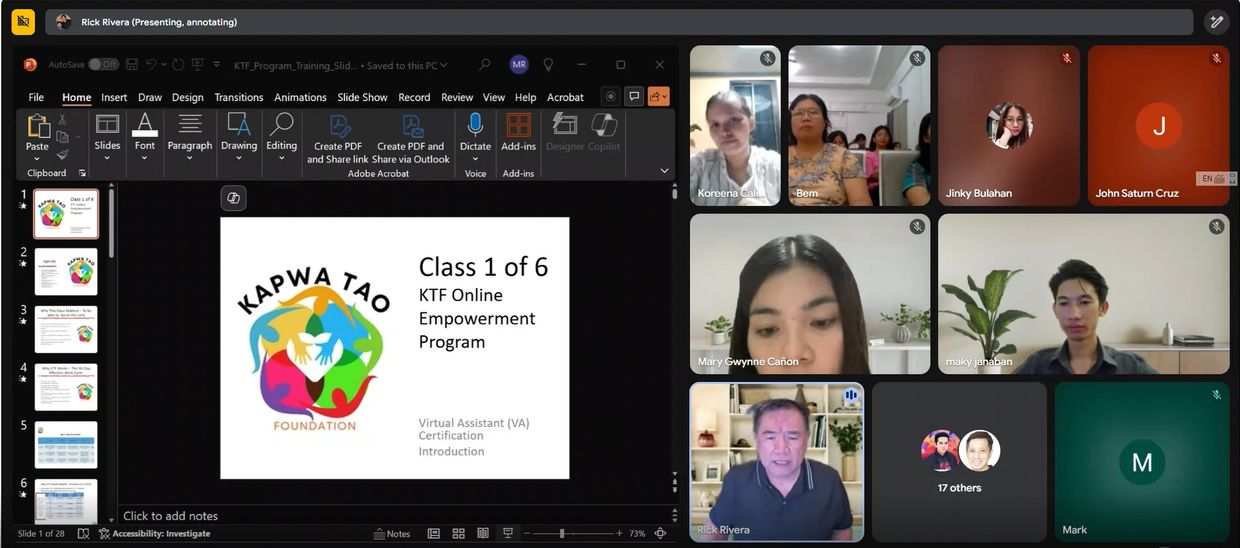Click the Designer icon
The height and width of the screenshot is (548, 1240).
click(x=565, y=125)
